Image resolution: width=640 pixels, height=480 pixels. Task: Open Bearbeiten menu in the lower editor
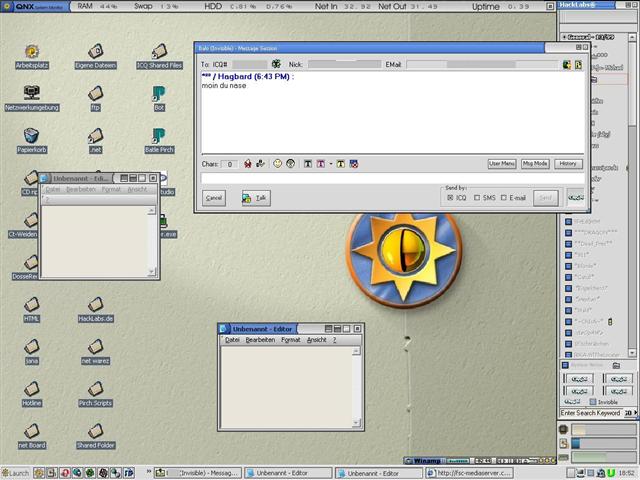(260, 340)
